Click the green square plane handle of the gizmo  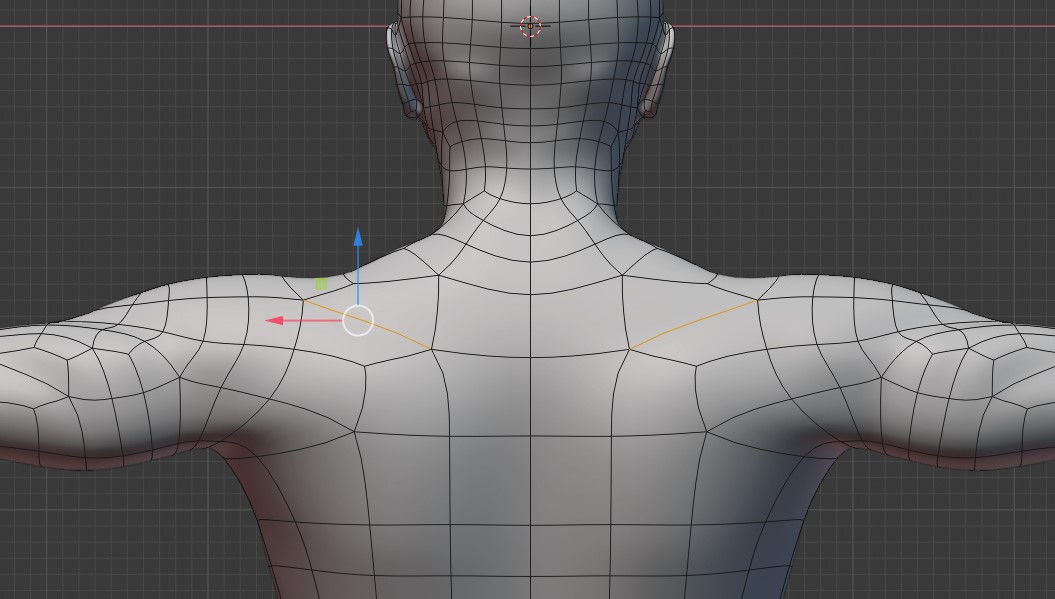(322, 284)
